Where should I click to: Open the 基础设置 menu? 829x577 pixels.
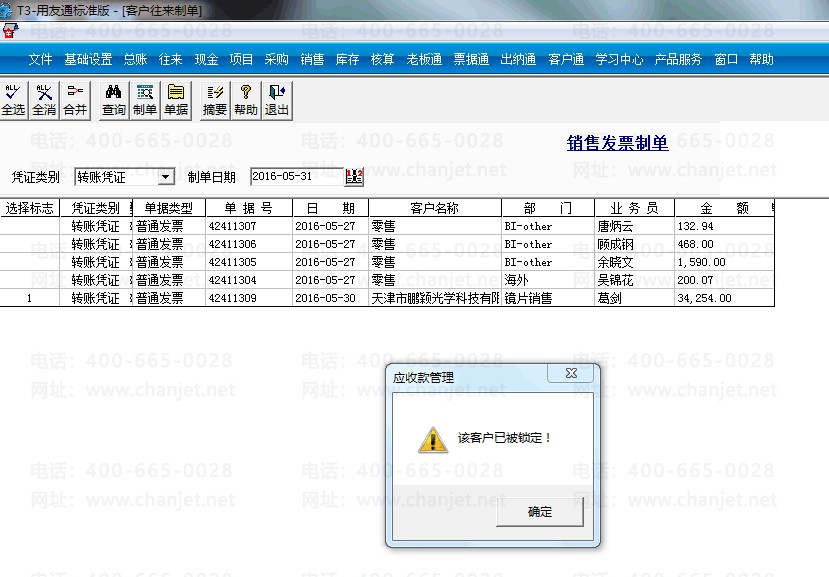click(x=88, y=59)
